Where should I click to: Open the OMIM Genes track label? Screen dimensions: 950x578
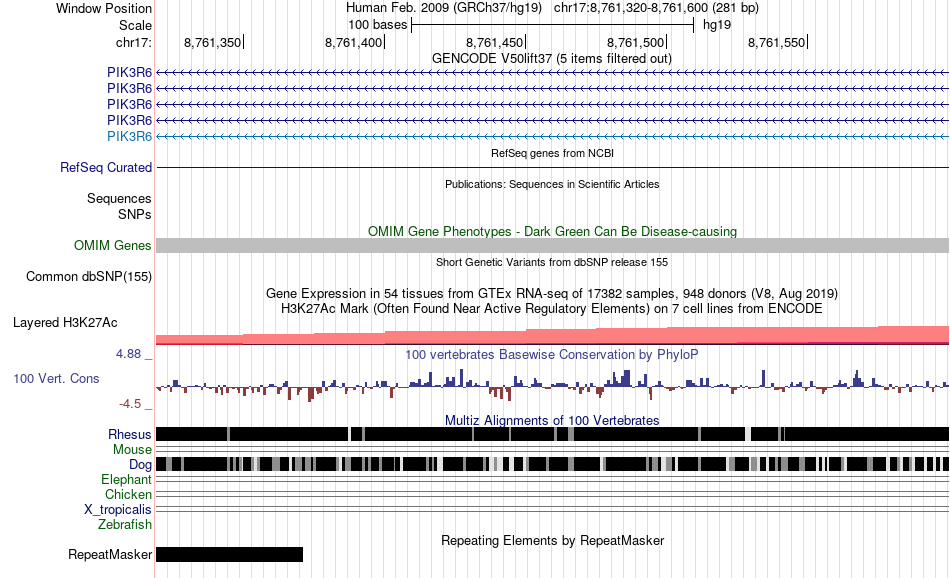coord(113,245)
